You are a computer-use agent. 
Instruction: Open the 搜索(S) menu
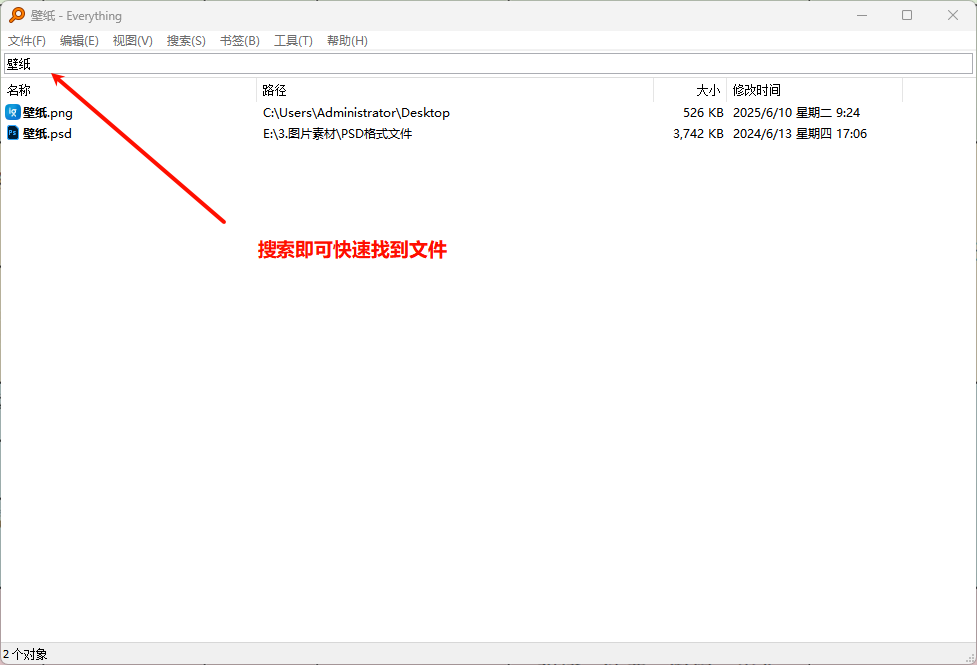click(186, 41)
